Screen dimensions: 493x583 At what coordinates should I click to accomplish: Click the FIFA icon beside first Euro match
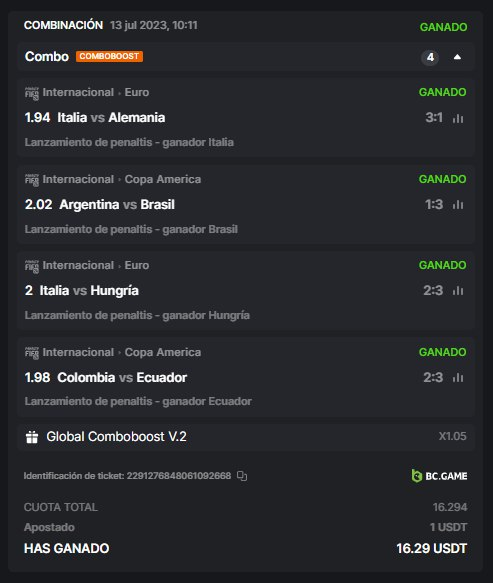(x=32, y=93)
